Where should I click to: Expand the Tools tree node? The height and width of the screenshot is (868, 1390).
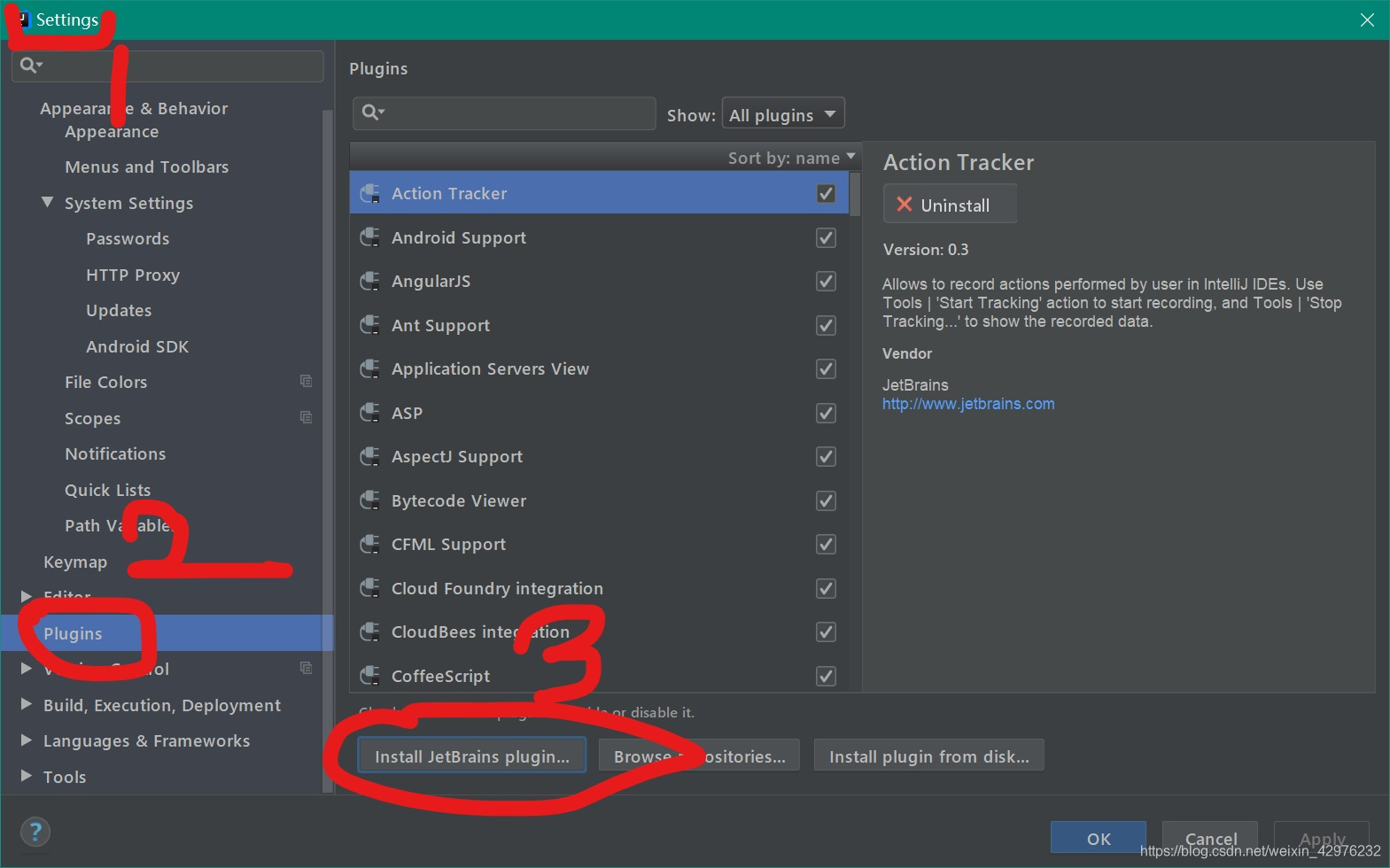pyautogui.click(x=27, y=776)
